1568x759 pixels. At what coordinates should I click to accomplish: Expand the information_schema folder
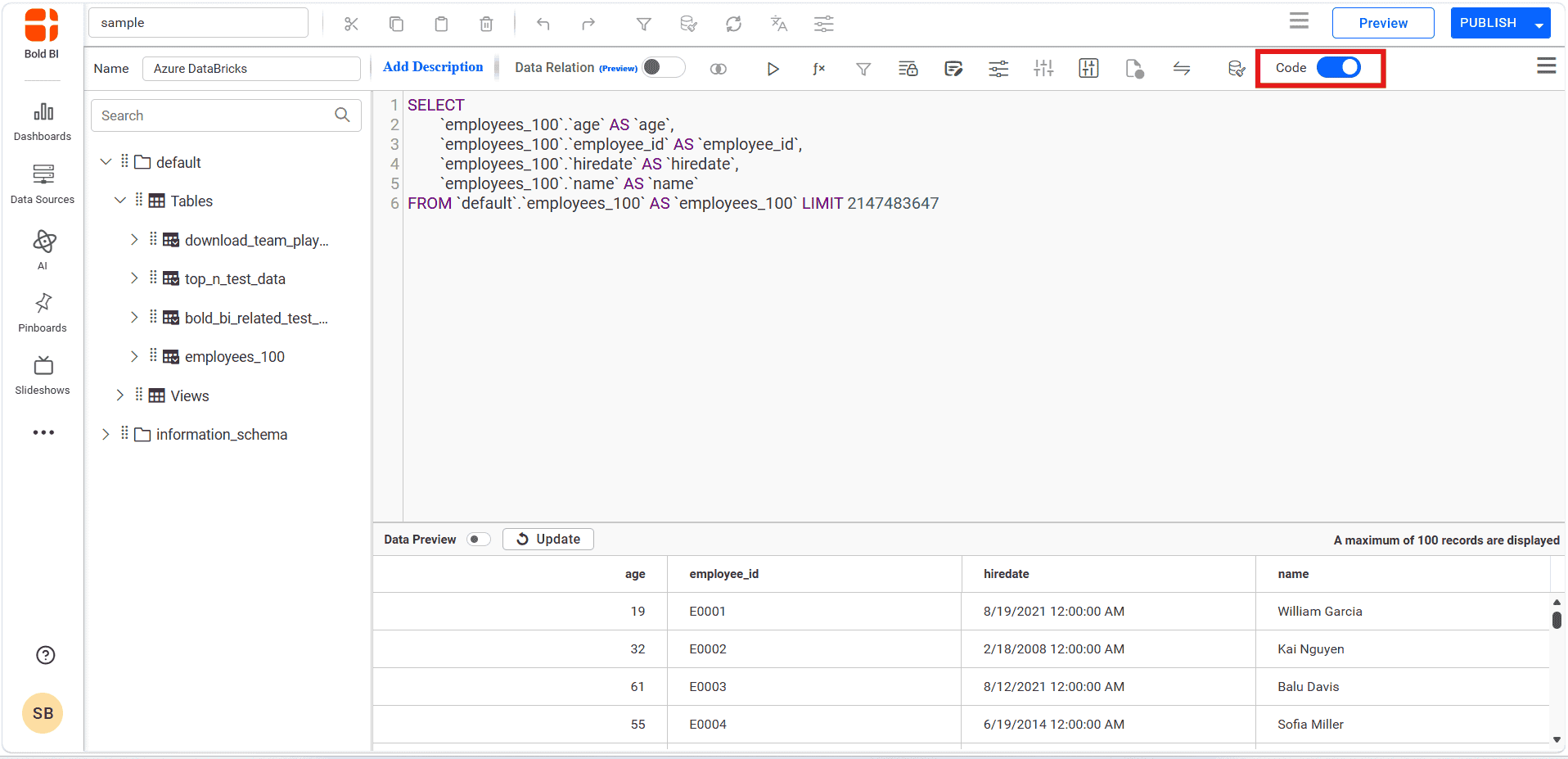coord(106,434)
